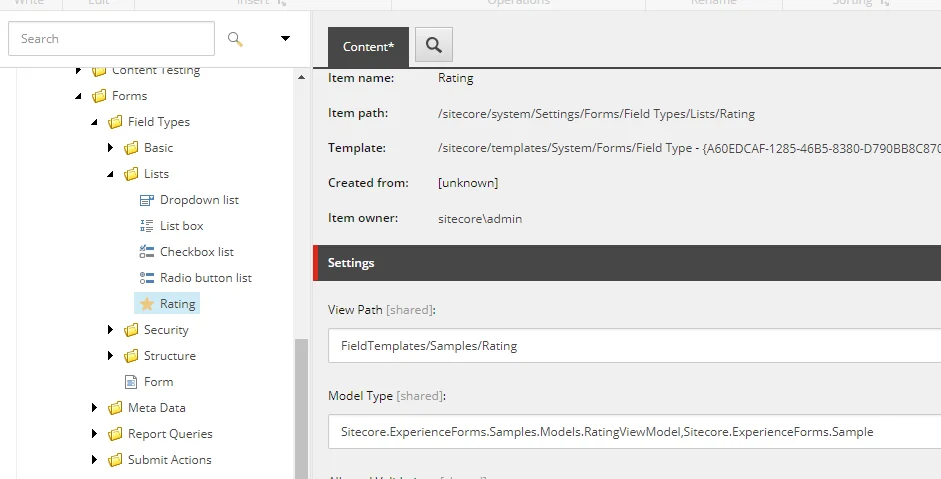Screen dimensions: 941x479
Task: Click the Checkbox list field icon
Action: point(146,252)
